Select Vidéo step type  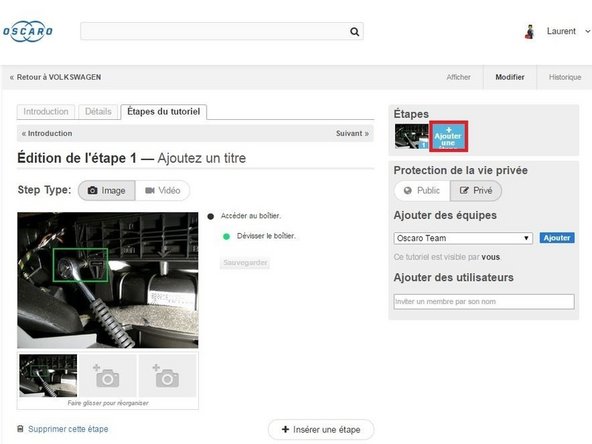point(162,191)
